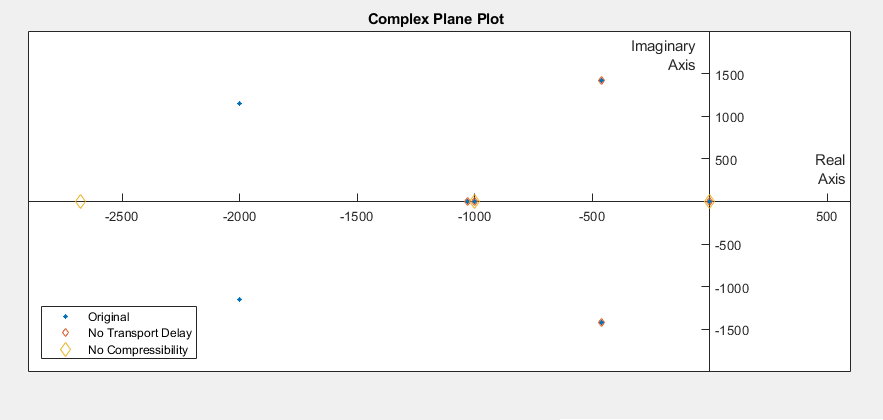Click the upper-right orange diamond data marker
This screenshot has height=420, width=883.
pos(601,81)
